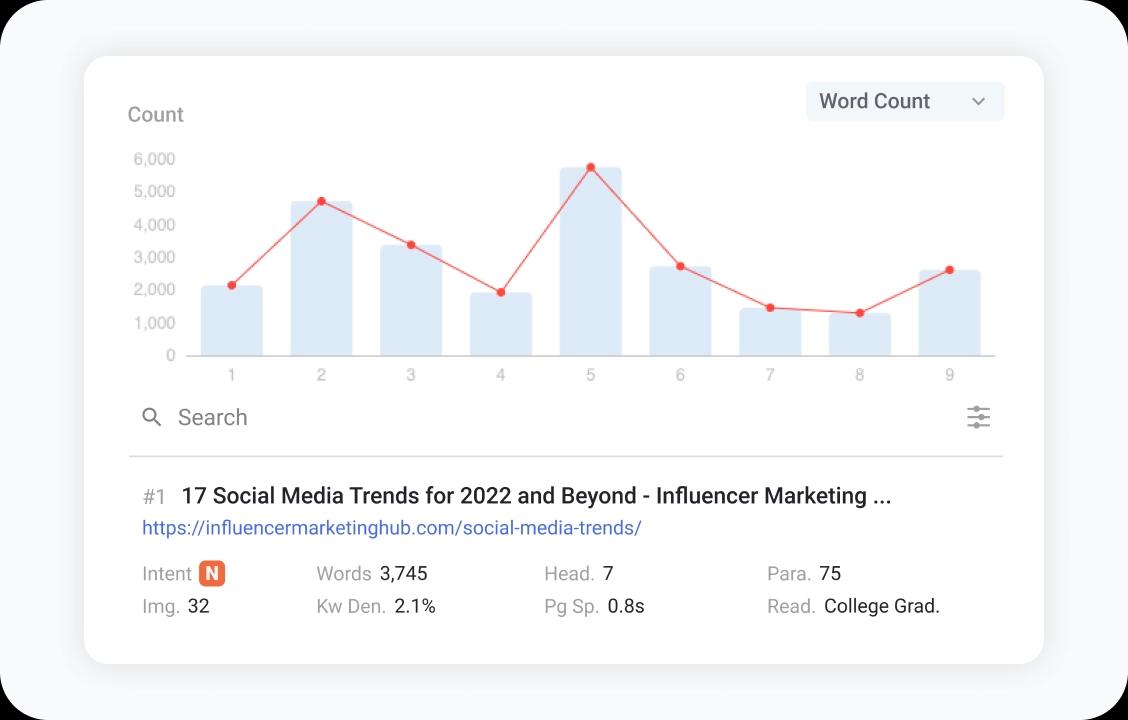Open the 17 Social Media Trends title
Image resolution: width=1128 pixels, height=720 pixels.
[535, 496]
